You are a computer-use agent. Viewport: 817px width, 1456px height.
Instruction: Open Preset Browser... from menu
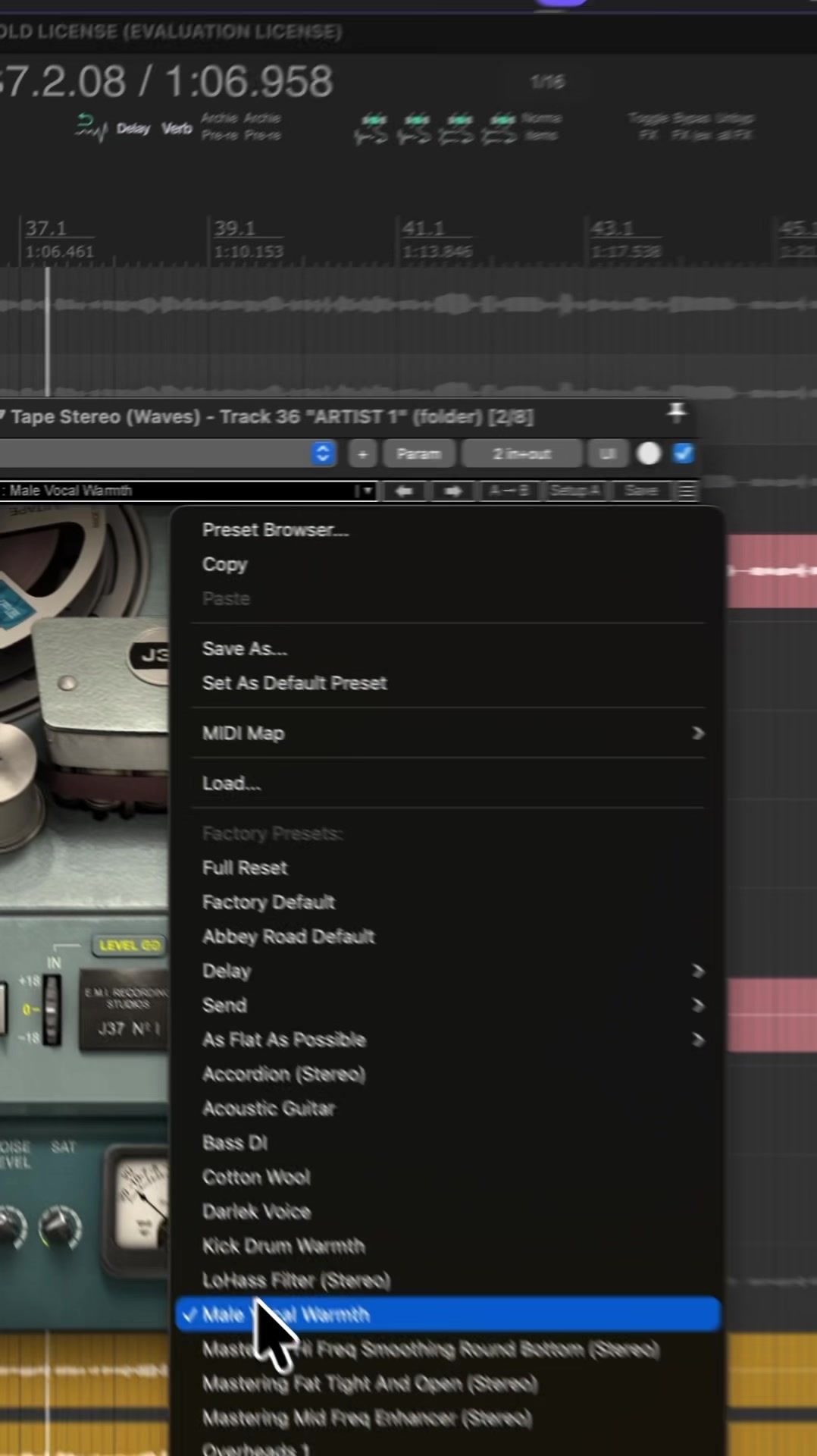(x=447, y=530)
